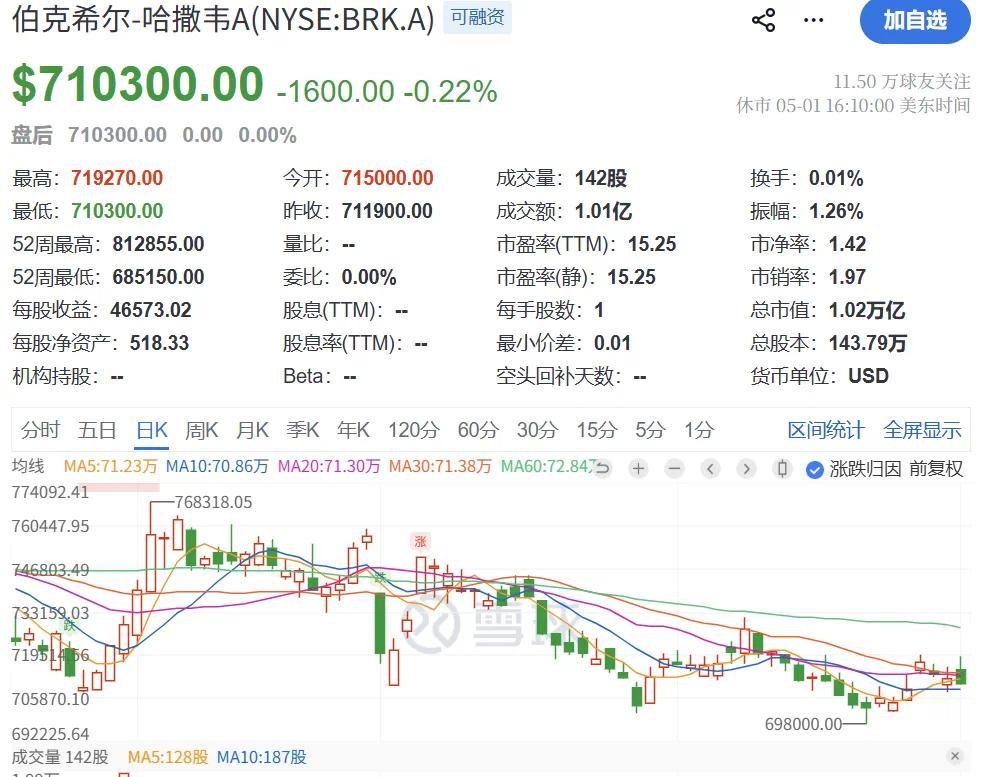This screenshot has width=987, height=777.
Task: Click the 昨收 value 711900.00
Action: (x=387, y=211)
